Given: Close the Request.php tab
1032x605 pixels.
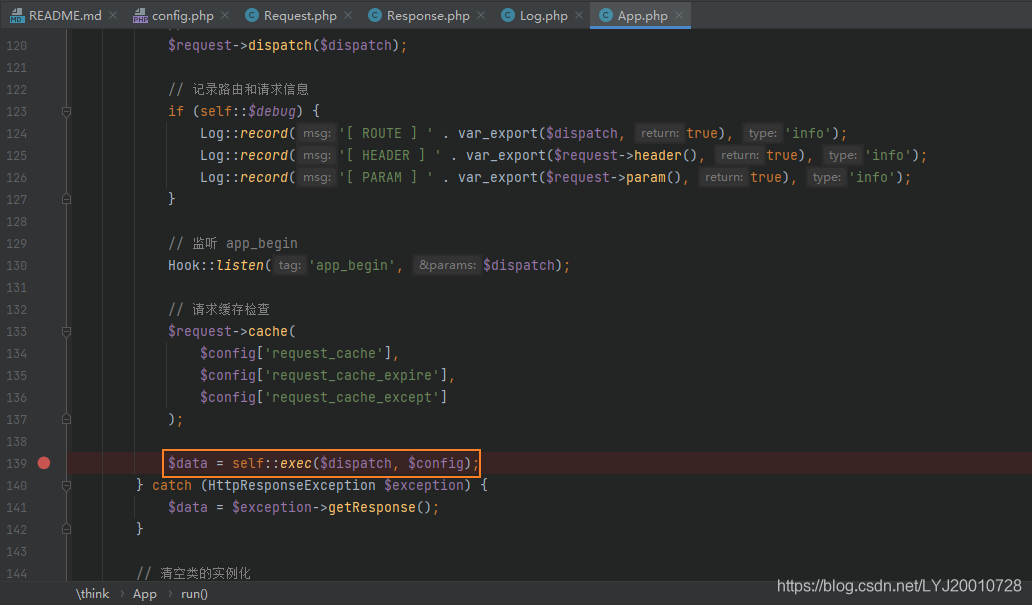Looking at the screenshot, I should click(x=348, y=15).
